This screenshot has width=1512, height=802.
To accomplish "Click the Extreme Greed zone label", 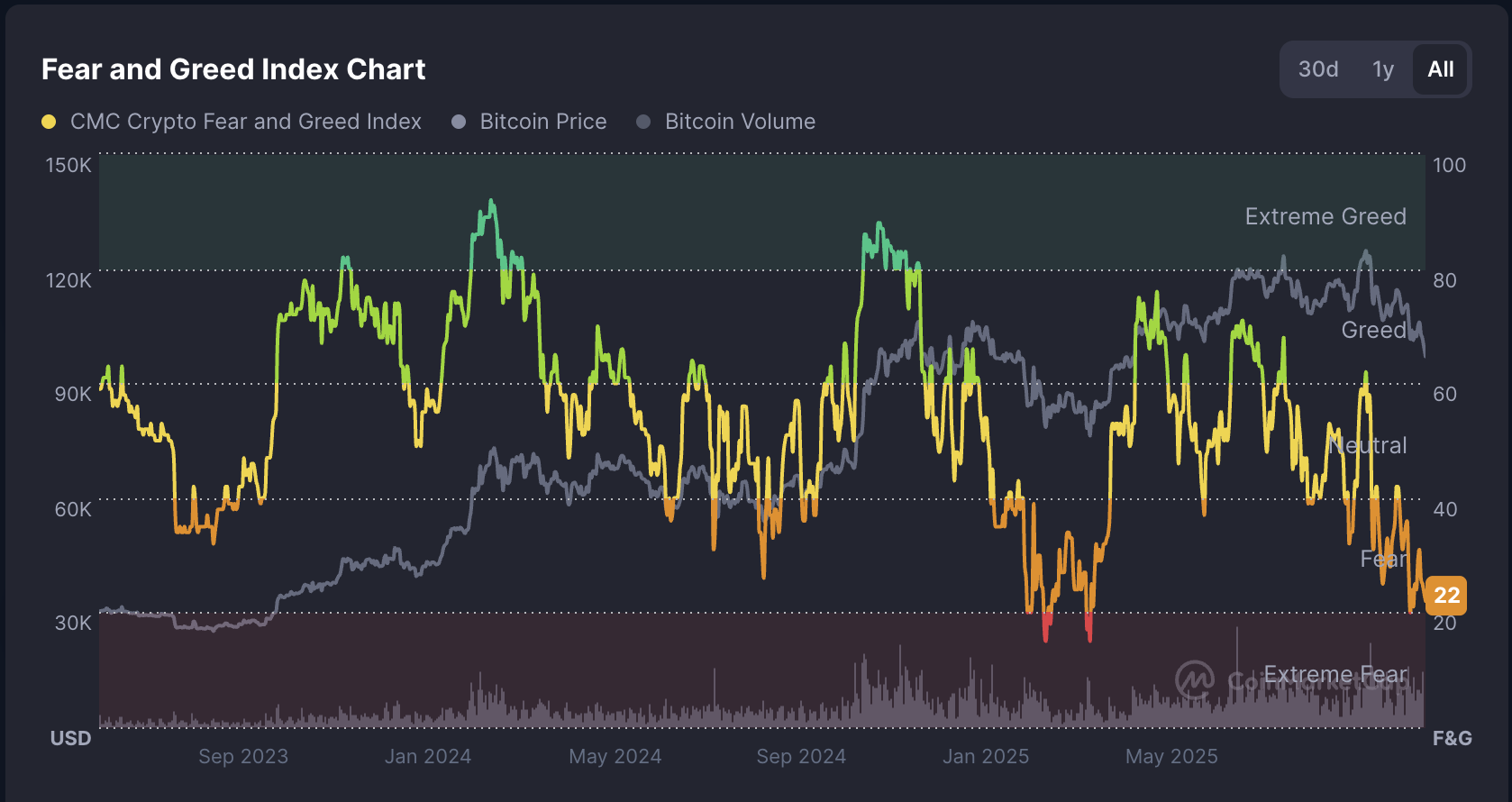I will click(1325, 216).
